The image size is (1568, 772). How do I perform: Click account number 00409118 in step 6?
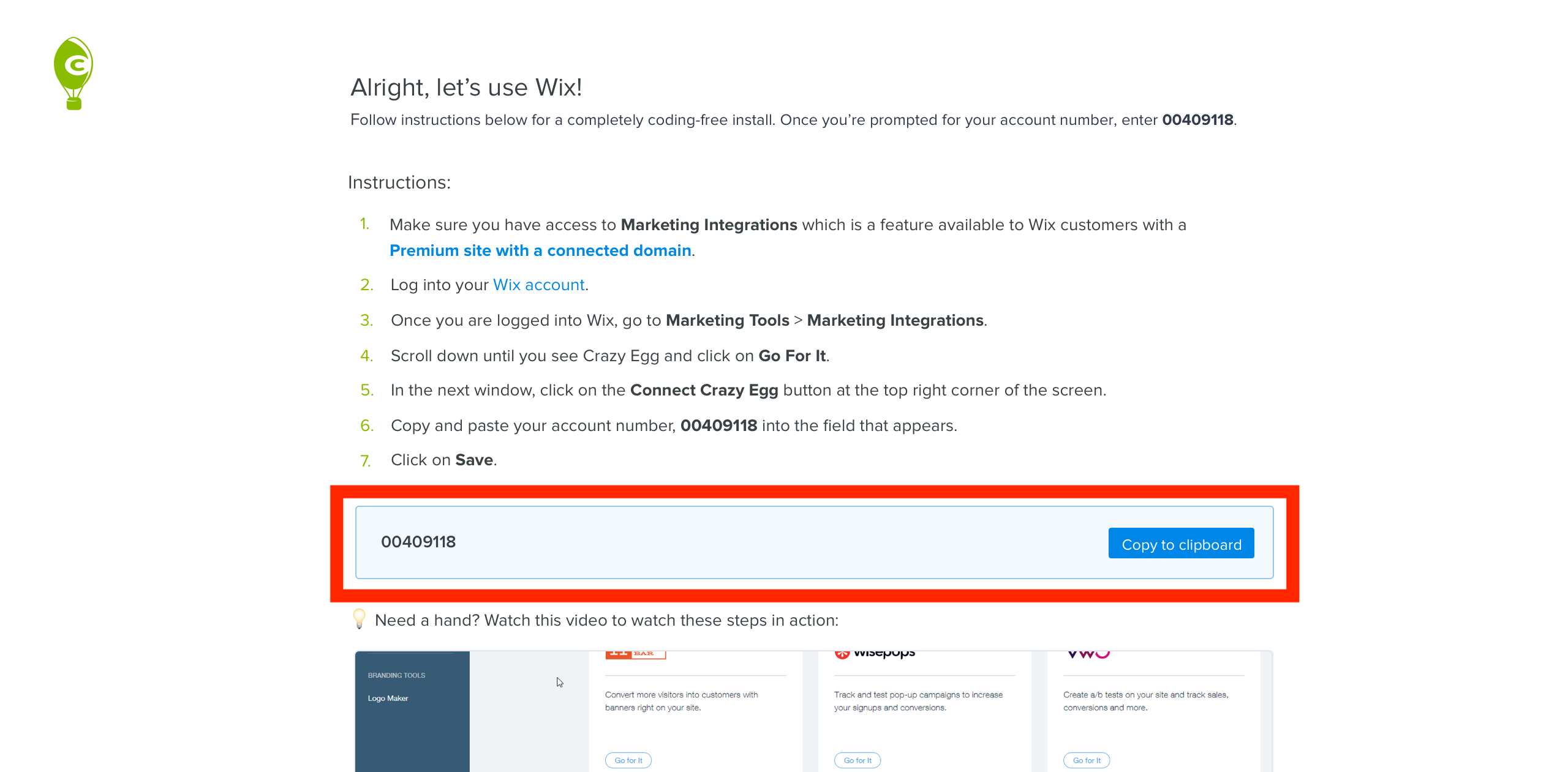(x=718, y=425)
